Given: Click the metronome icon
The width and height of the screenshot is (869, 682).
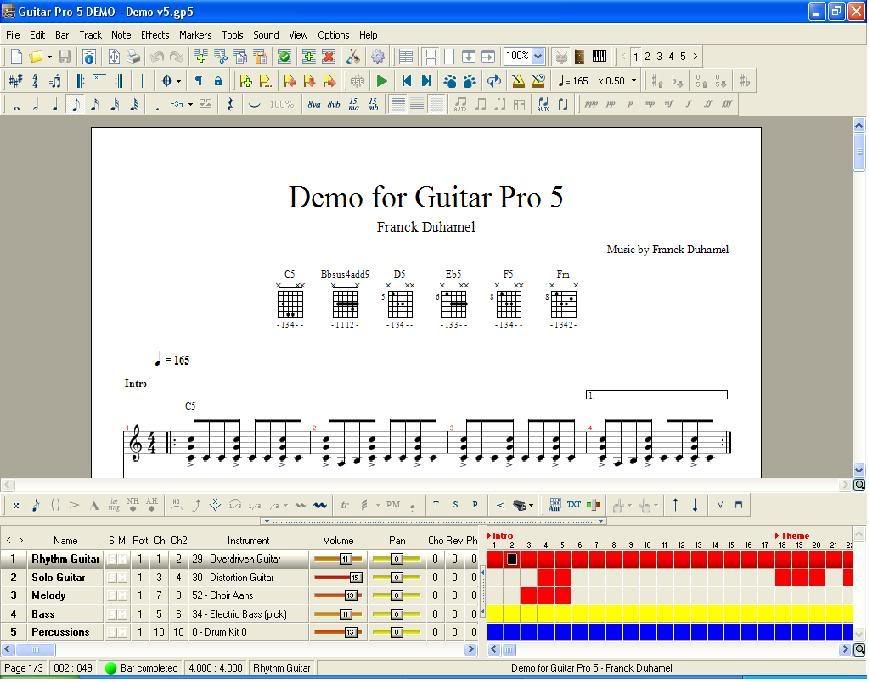Looking at the screenshot, I should (518, 81).
